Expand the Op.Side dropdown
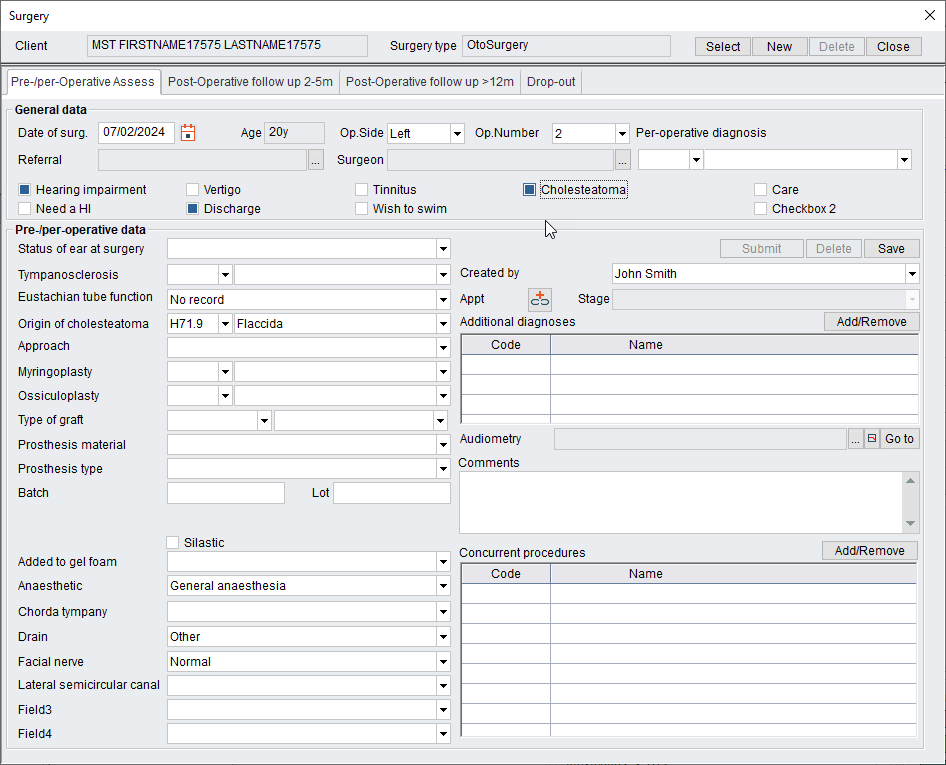946x765 pixels. click(457, 133)
